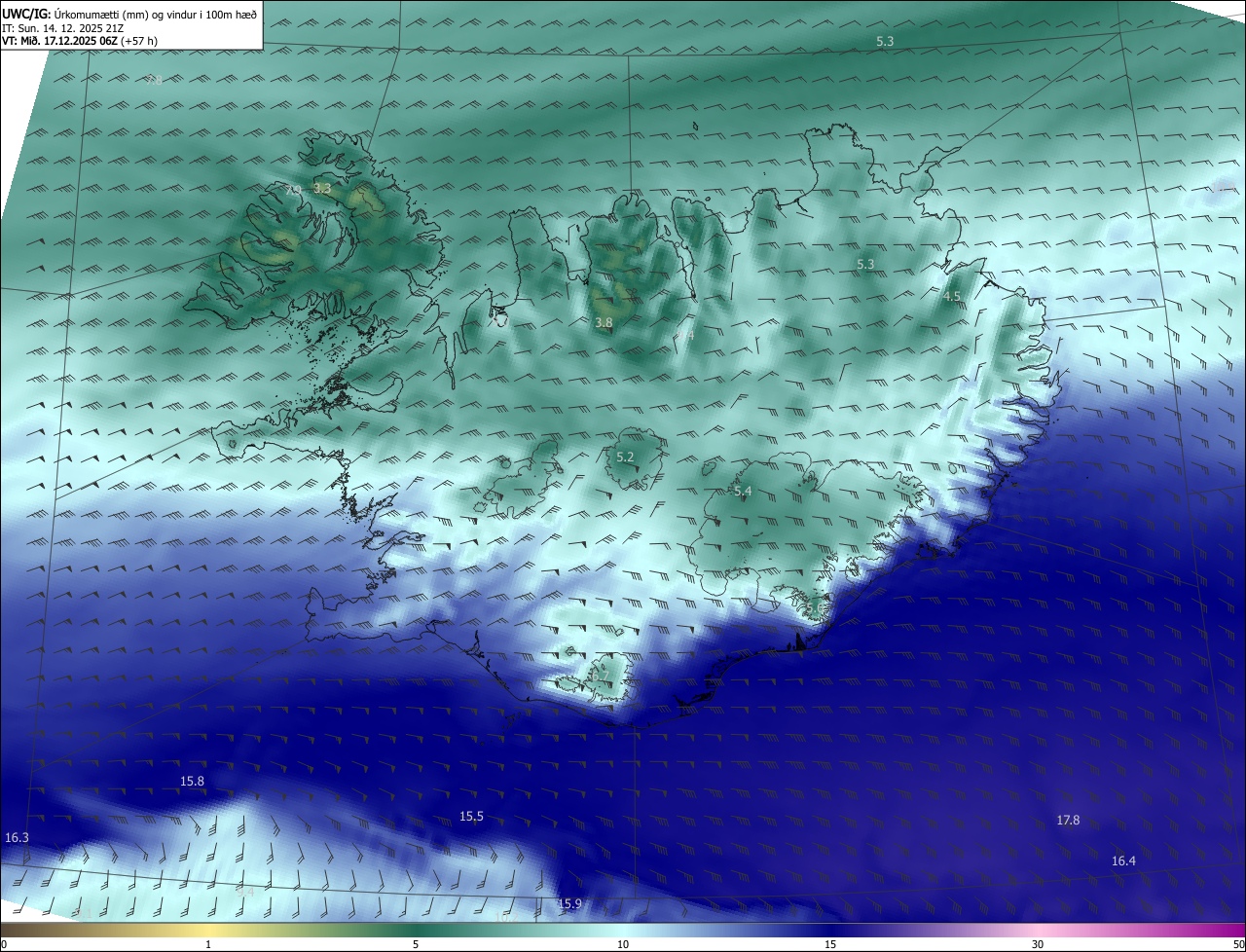Viewport: 1246px width, 952px height.
Task: Click the 3.8 value on the map
Action: pyautogui.click(x=604, y=322)
